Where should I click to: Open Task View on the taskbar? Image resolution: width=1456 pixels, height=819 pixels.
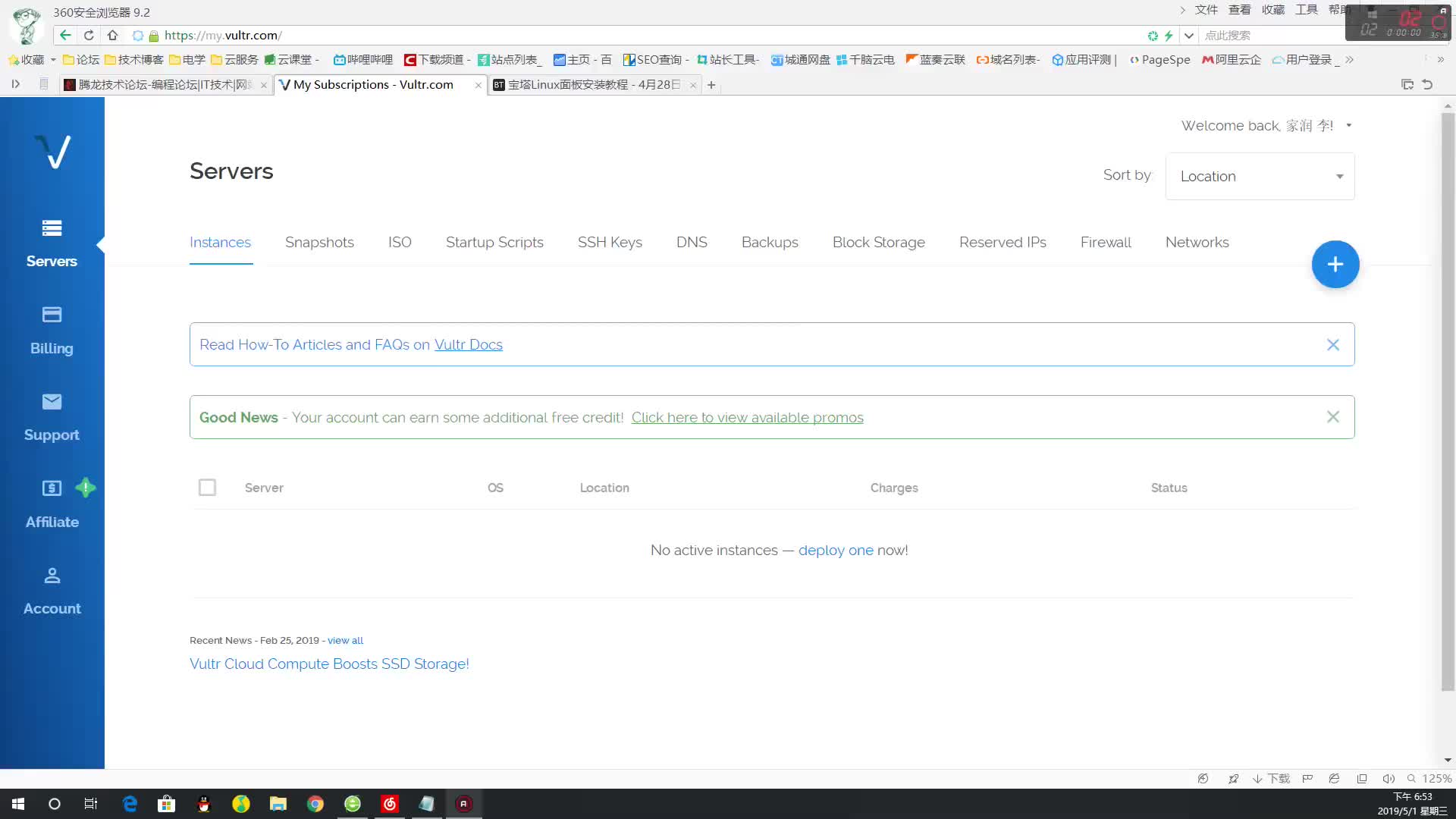tap(91, 804)
